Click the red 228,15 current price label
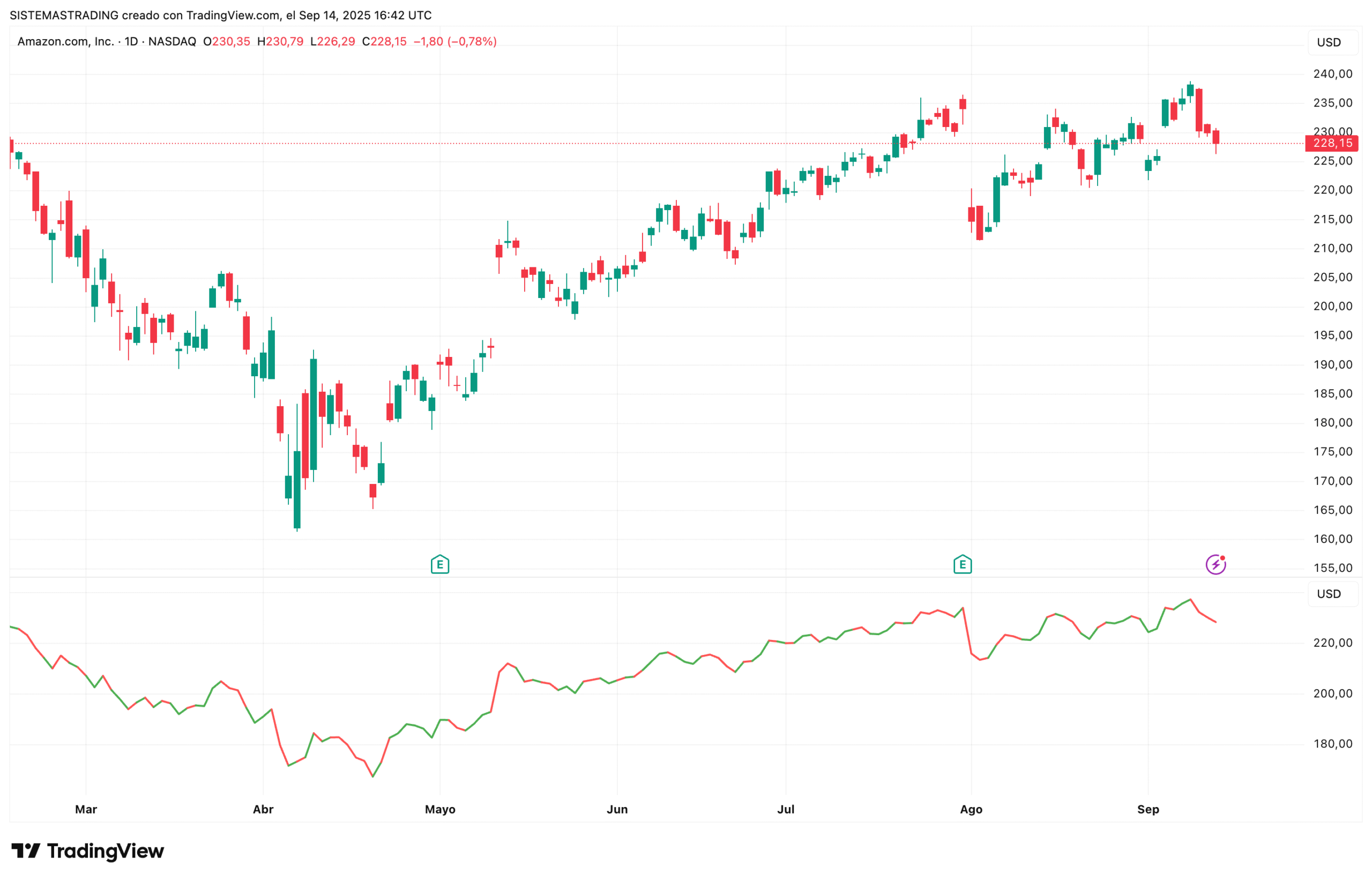 1332,143
